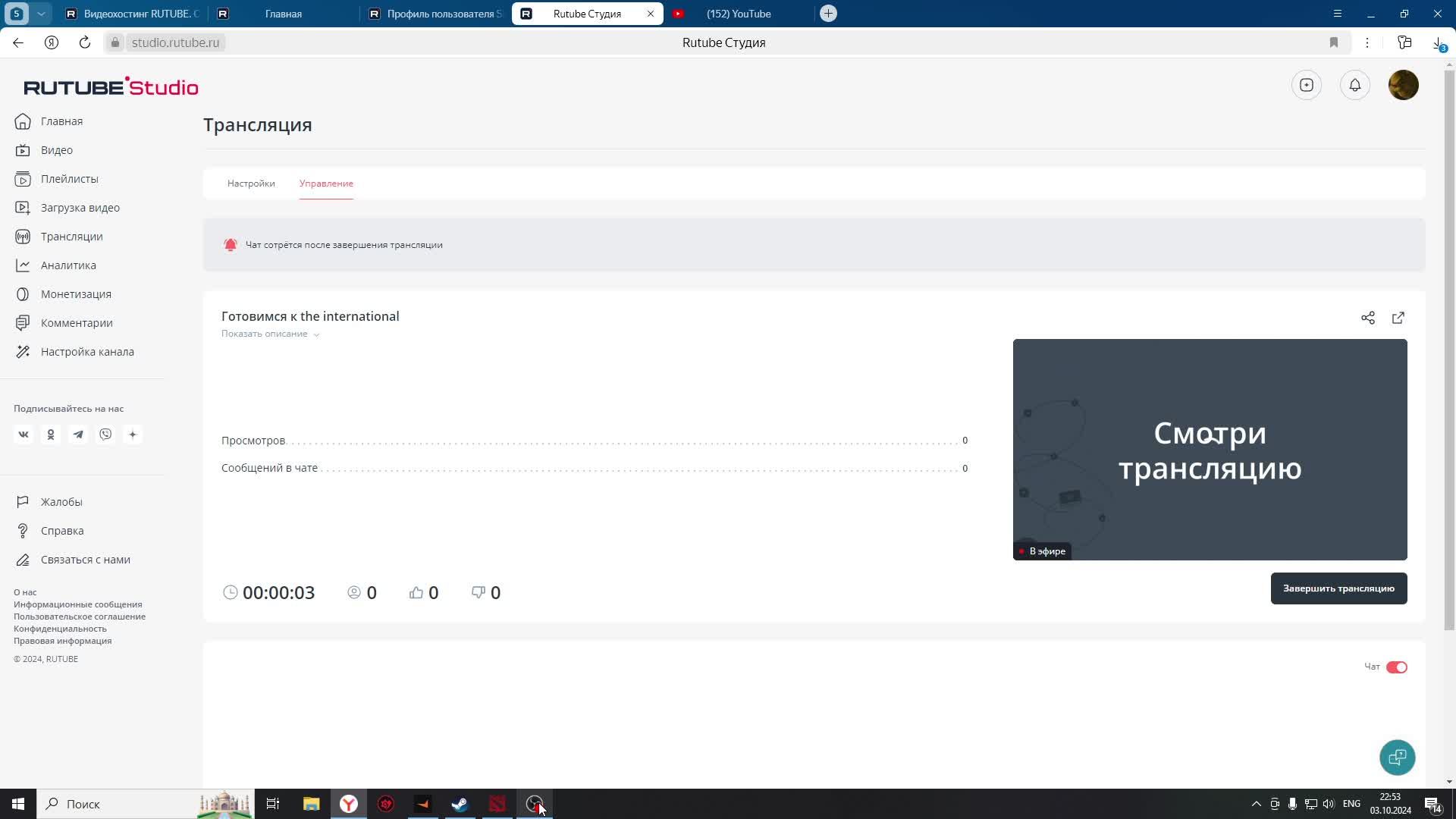
Task: Close the Rutube Студия tab
Action: click(650, 14)
